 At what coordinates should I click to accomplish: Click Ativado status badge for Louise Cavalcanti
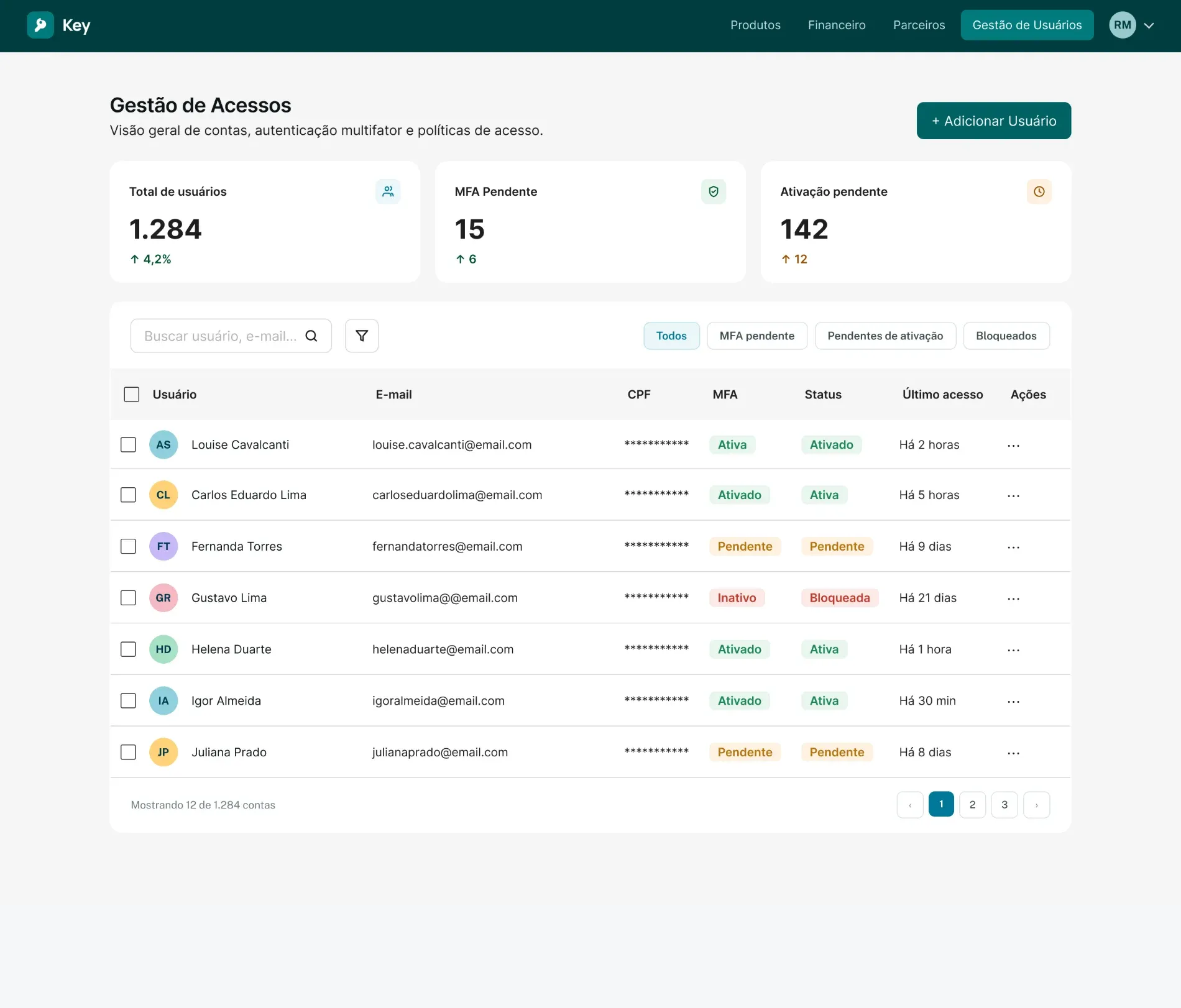(x=831, y=444)
